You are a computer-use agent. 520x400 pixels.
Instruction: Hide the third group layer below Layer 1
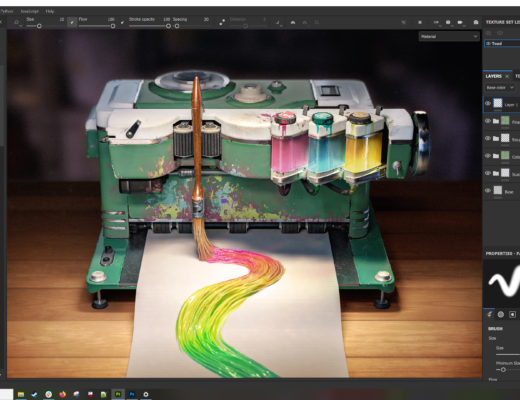488,156
